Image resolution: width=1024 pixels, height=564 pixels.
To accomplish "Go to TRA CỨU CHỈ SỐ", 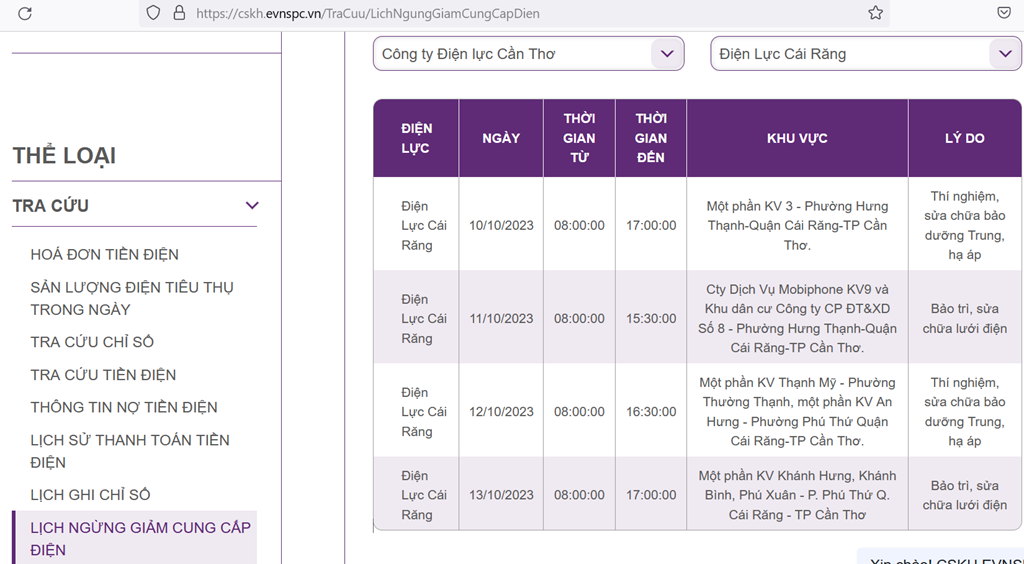I will pyautogui.click(x=92, y=342).
